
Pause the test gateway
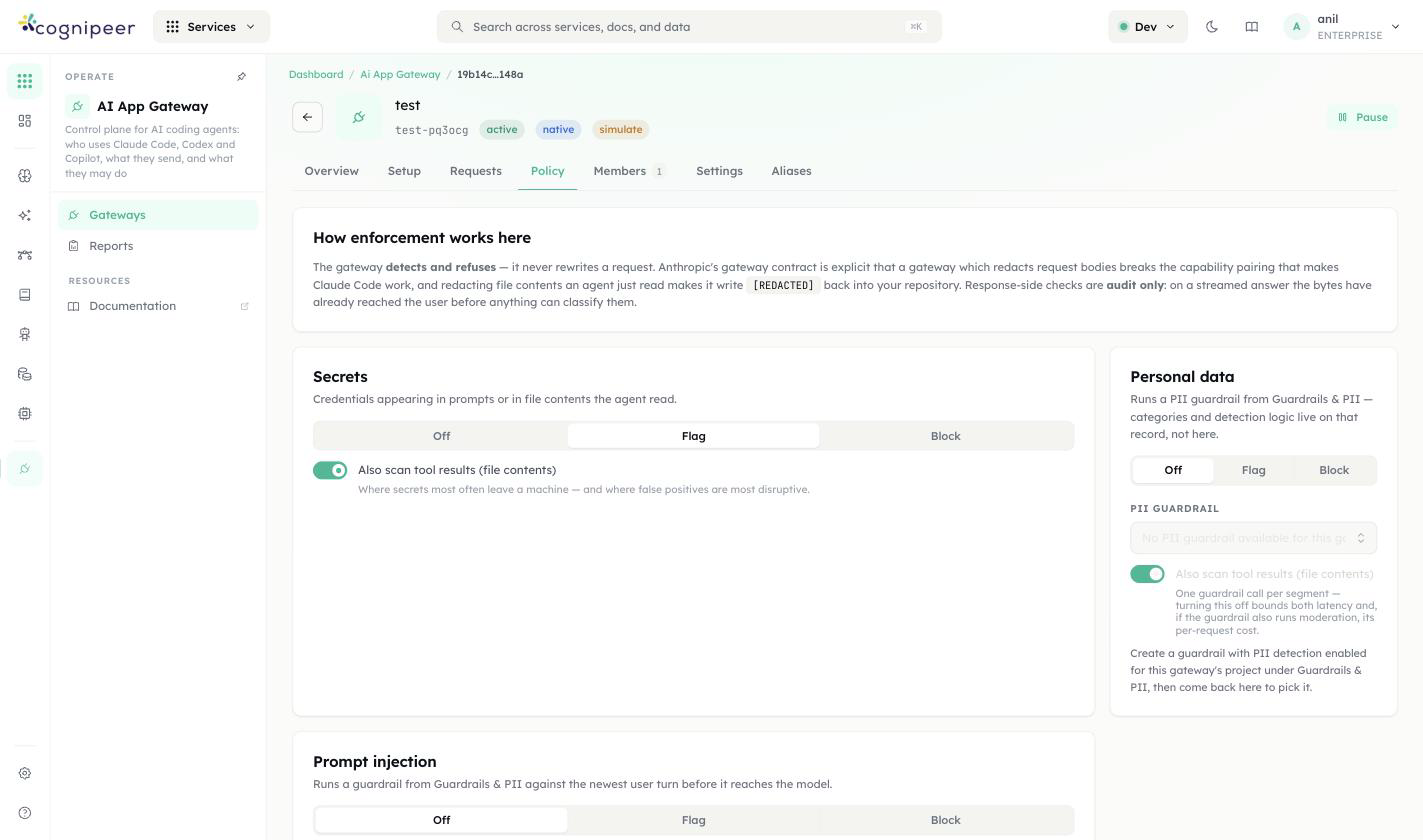pyautogui.click(x=1362, y=117)
